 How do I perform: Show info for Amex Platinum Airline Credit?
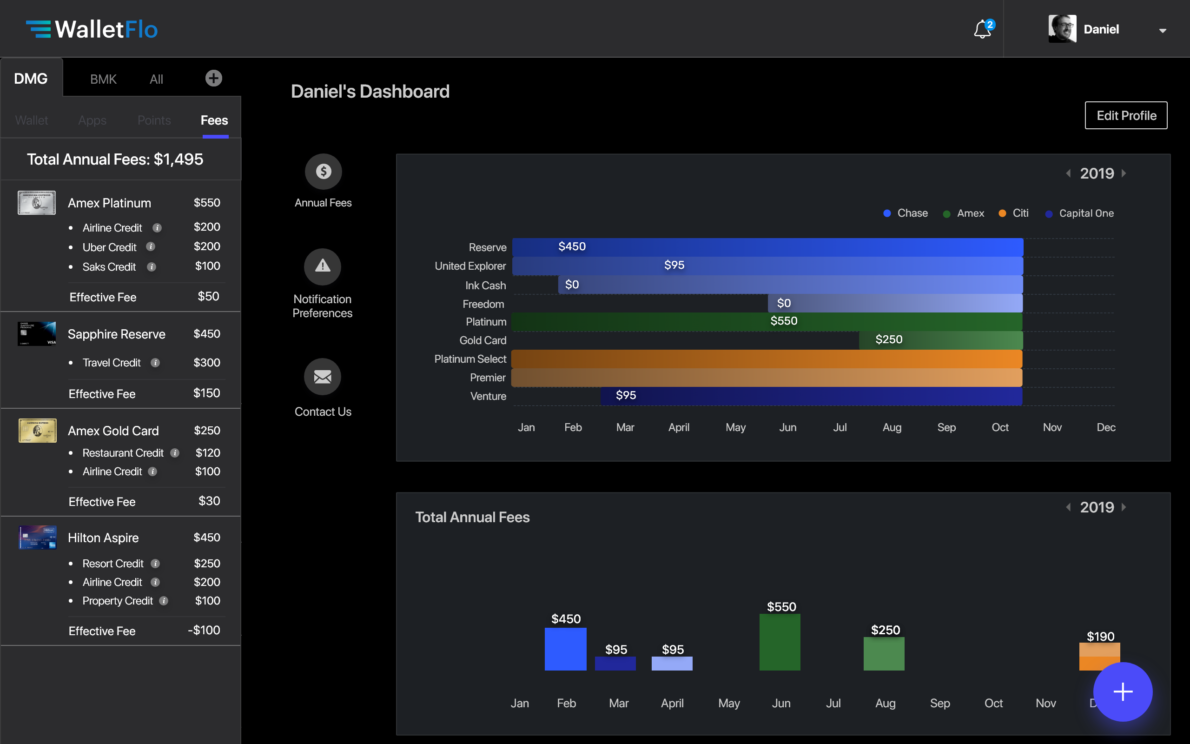click(x=157, y=228)
